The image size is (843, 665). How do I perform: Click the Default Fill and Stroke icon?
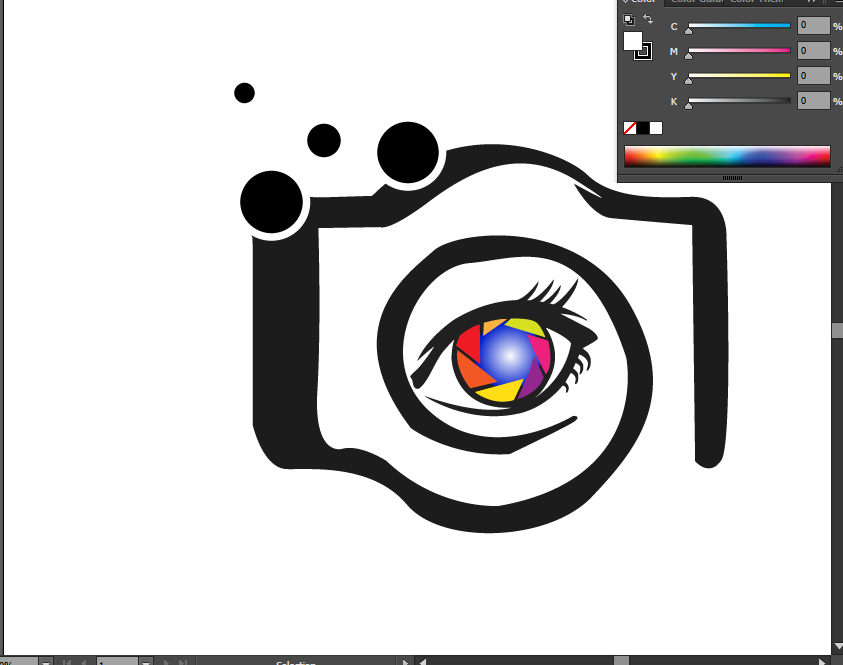(628, 20)
